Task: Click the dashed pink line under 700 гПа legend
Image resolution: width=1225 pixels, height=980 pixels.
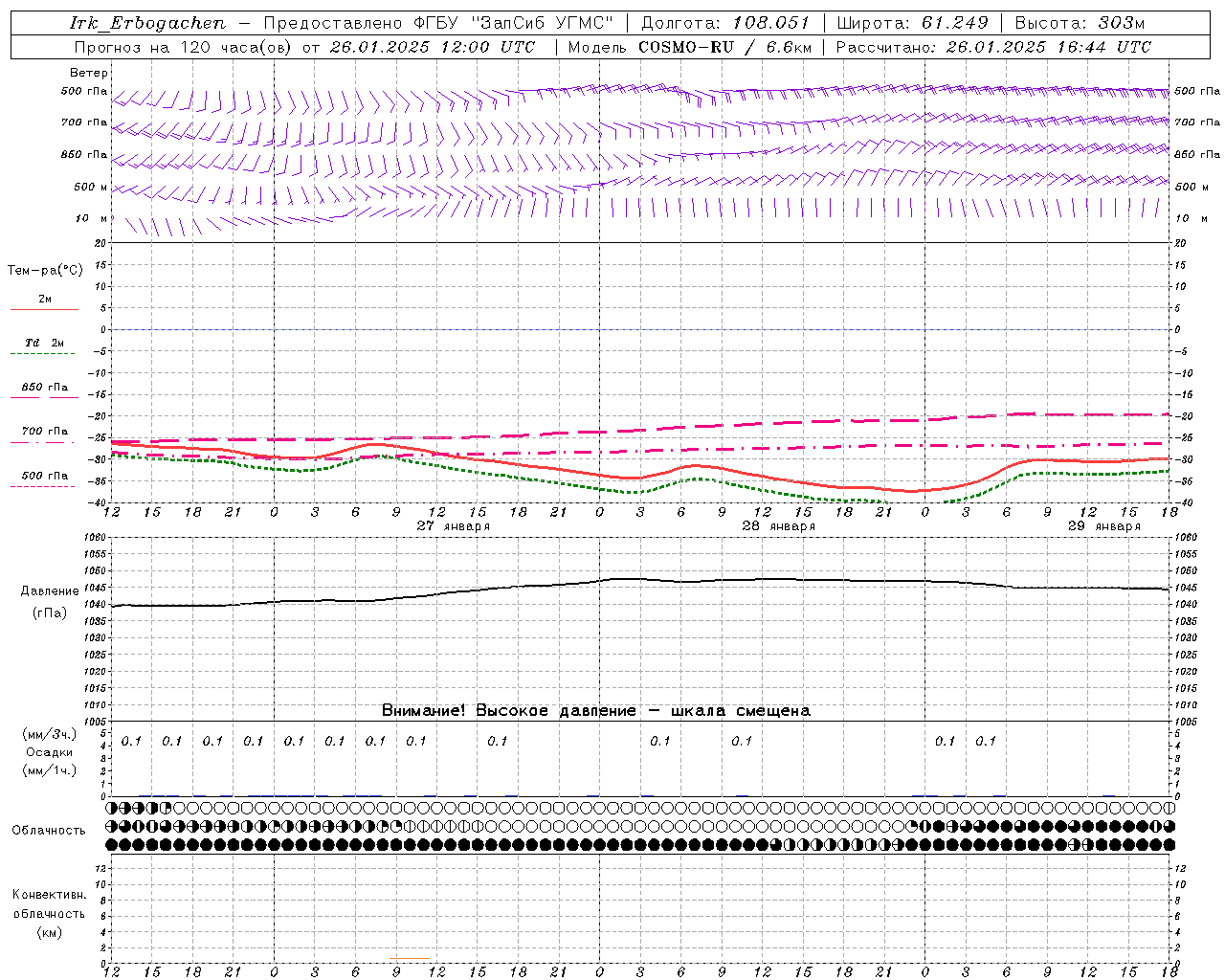Action: pos(42,443)
